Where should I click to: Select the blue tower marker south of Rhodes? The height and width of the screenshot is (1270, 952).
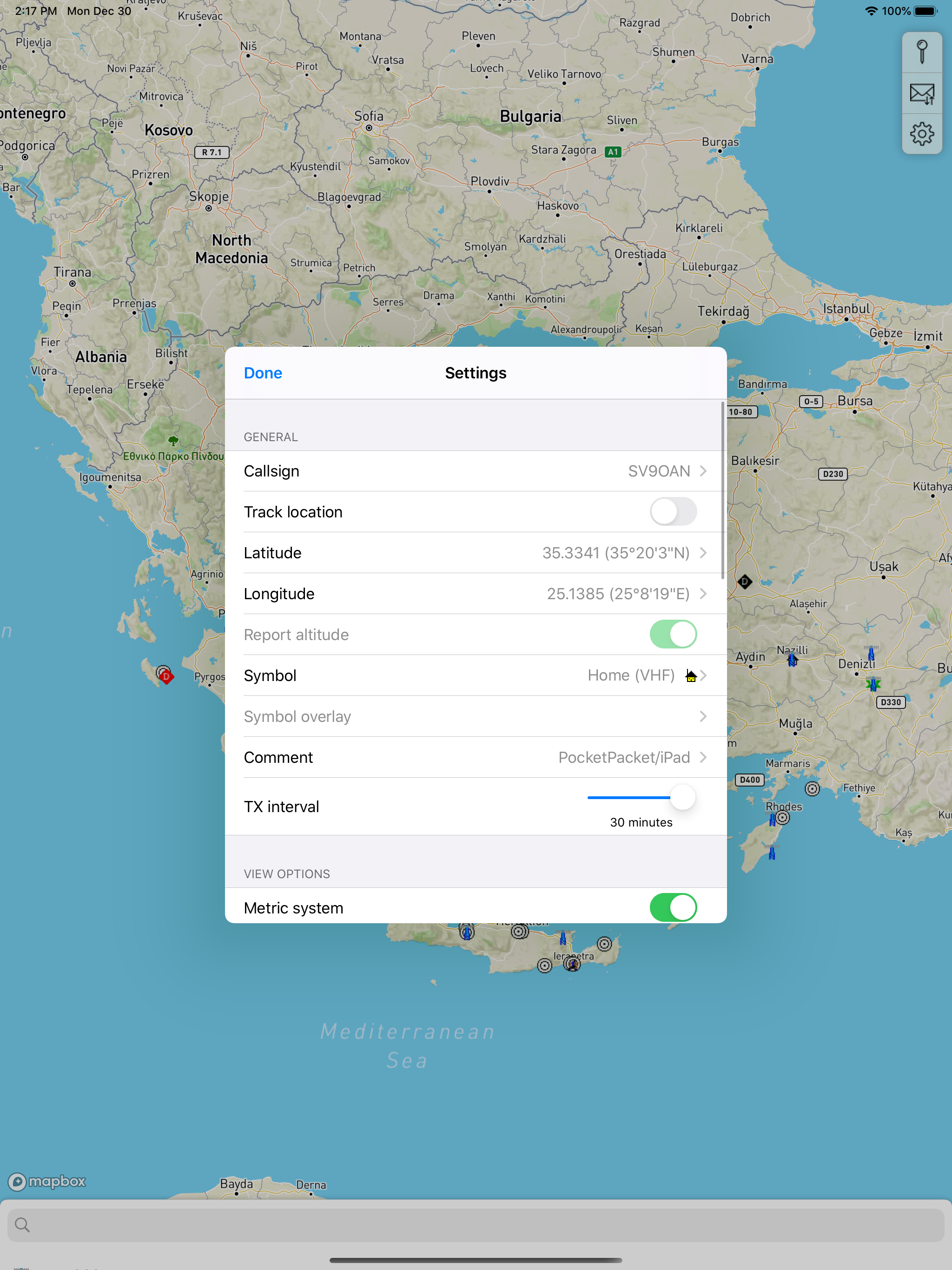tap(772, 853)
